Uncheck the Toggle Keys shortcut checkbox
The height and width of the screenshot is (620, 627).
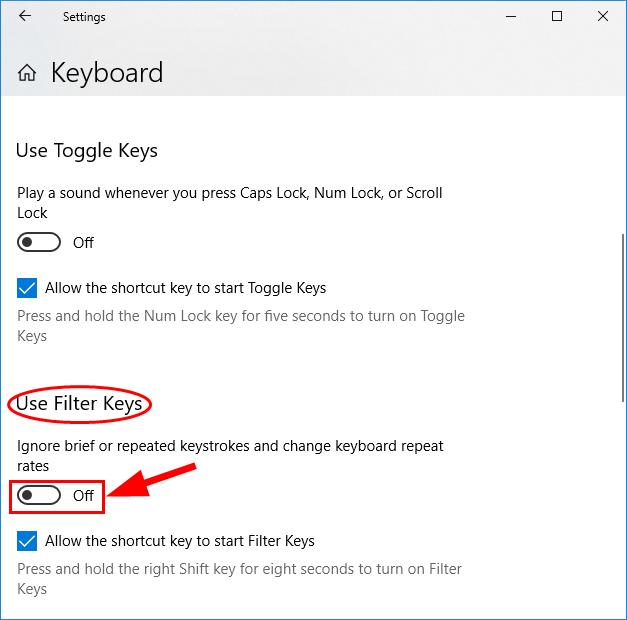tap(27, 288)
